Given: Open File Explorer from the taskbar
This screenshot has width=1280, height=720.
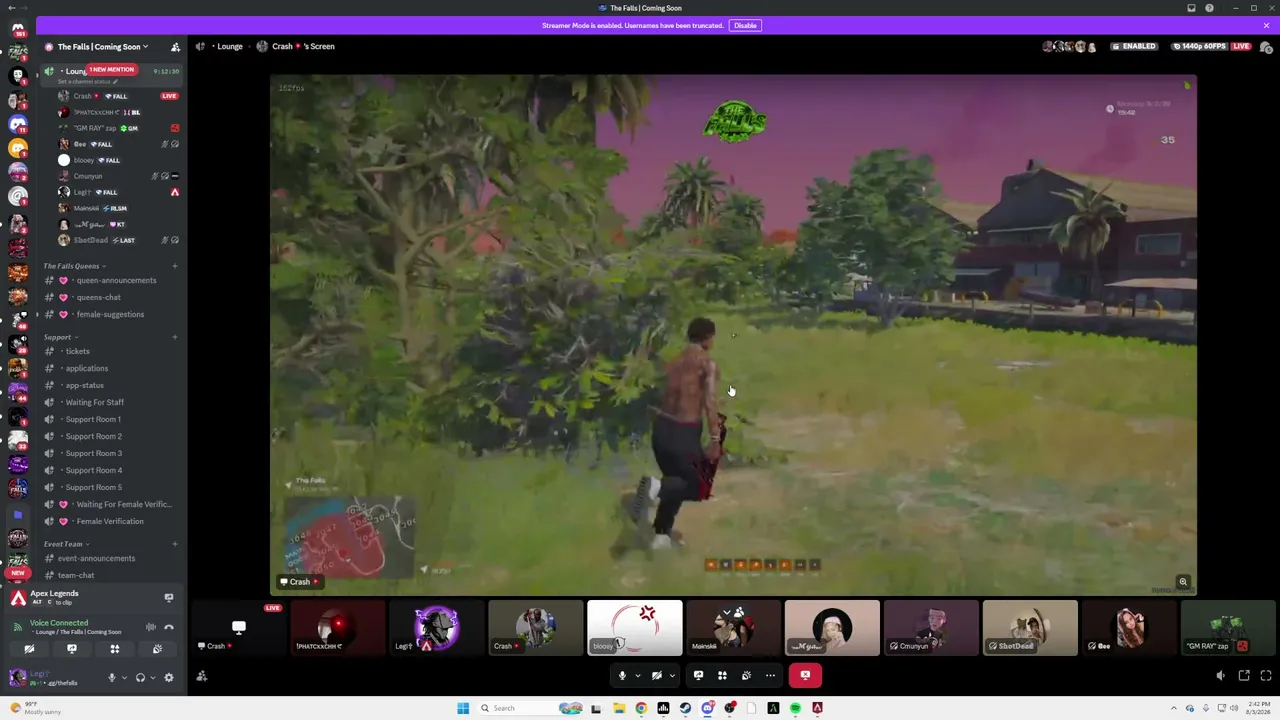Looking at the screenshot, I should pyautogui.click(x=619, y=708).
